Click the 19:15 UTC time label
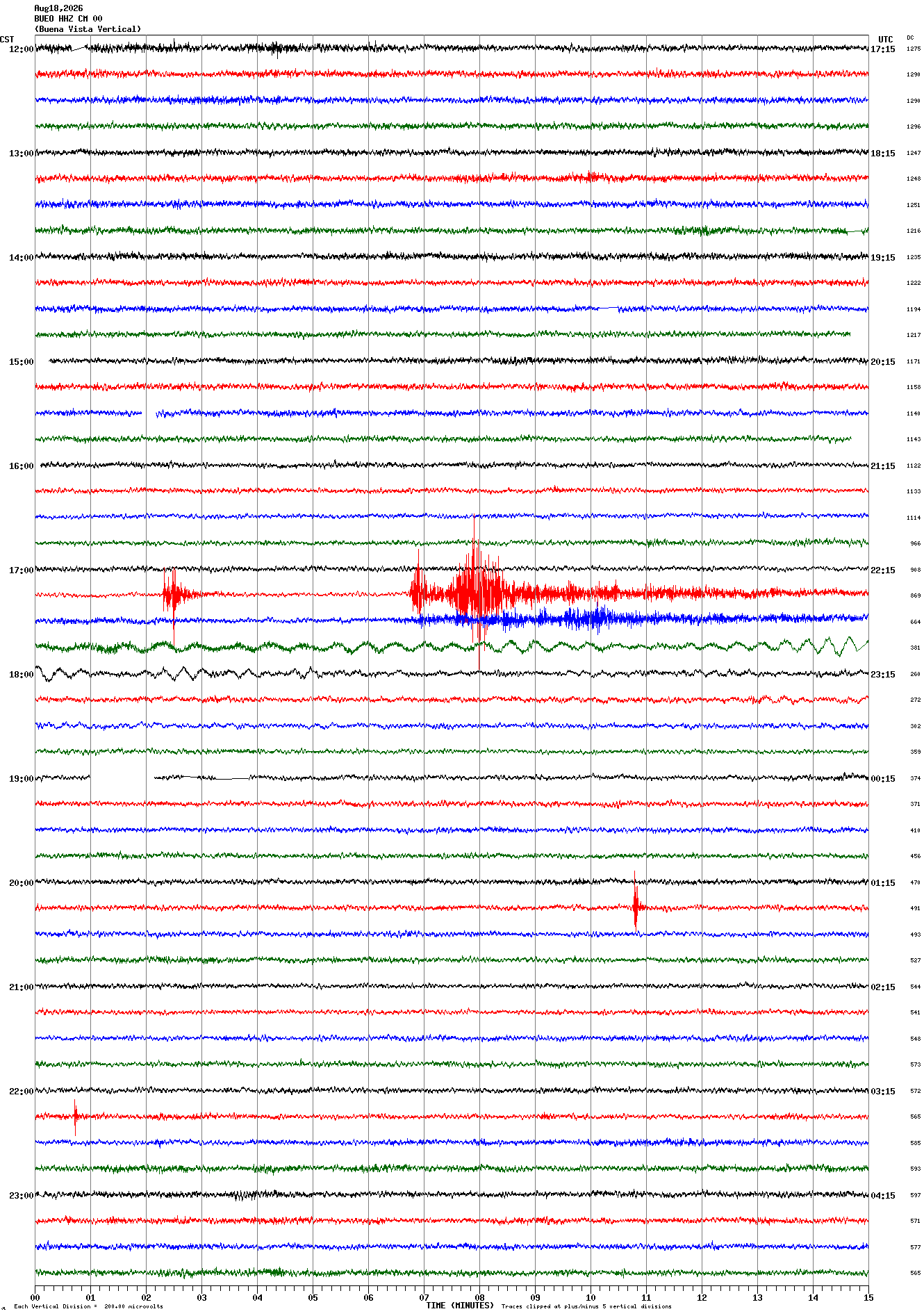Image resolution: width=924 pixels, height=1316 pixels. coord(883,258)
